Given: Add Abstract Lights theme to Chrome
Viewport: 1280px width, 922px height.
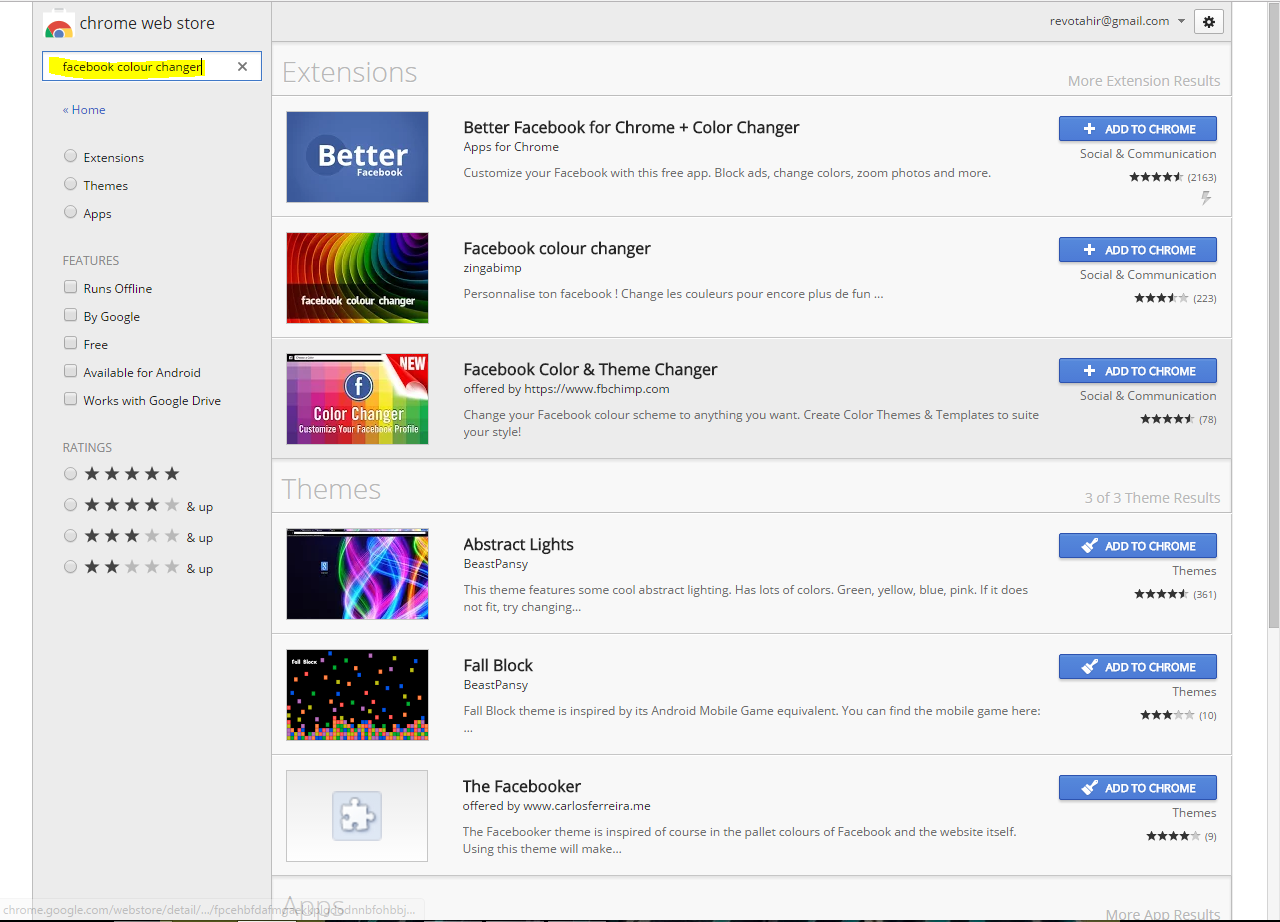Looking at the screenshot, I should (x=1138, y=546).
